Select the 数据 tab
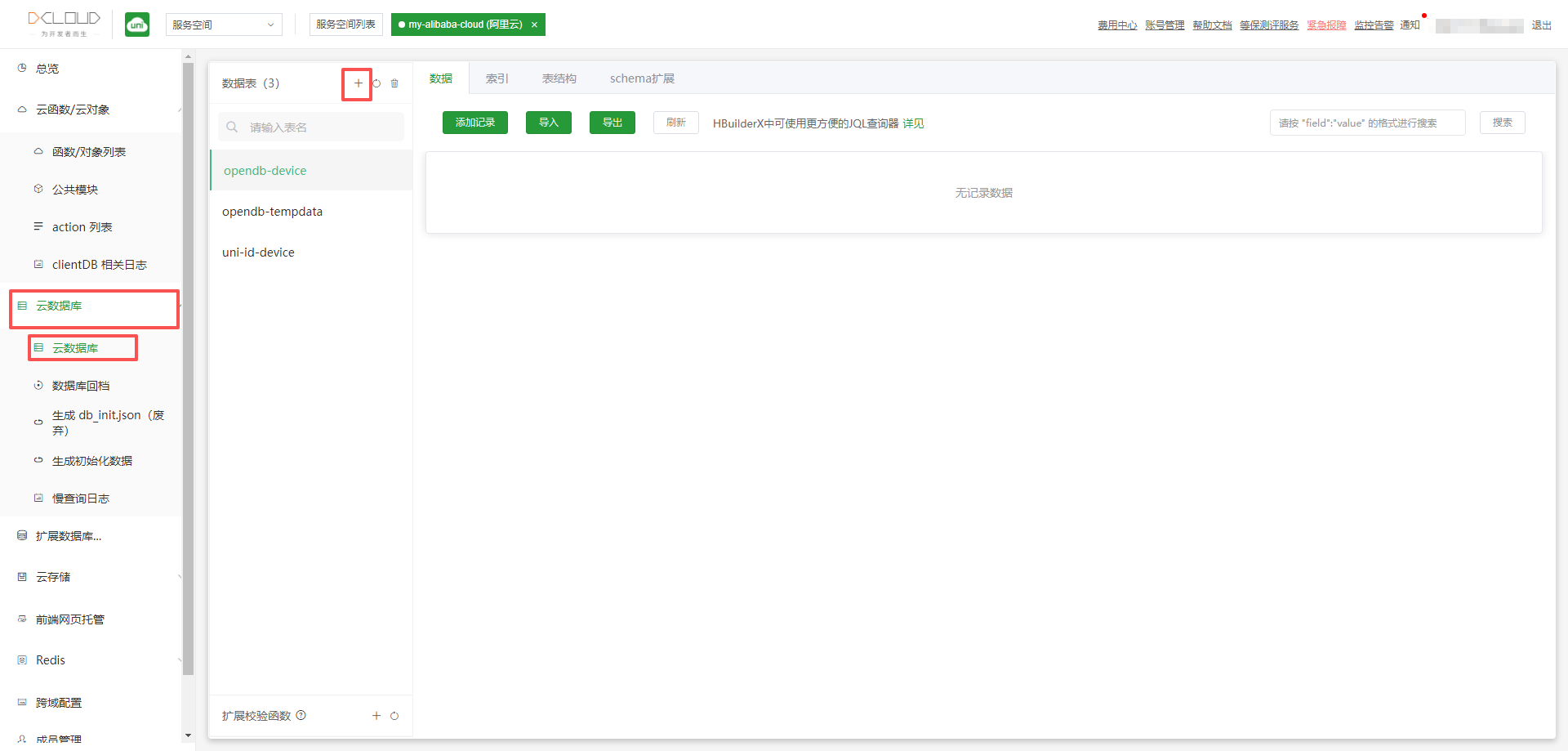Screen dimensions: 1568x751 [441, 78]
